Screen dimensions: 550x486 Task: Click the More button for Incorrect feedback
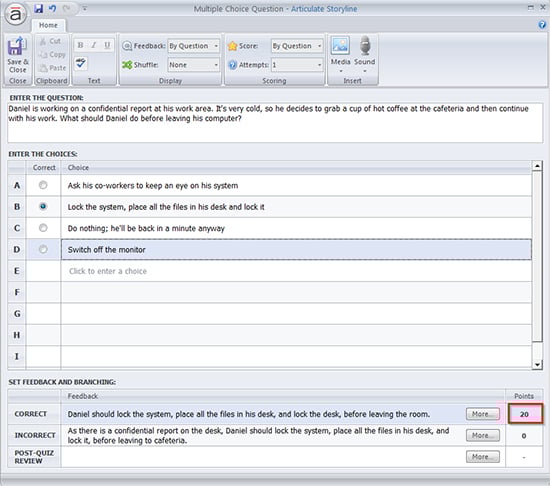point(483,436)
